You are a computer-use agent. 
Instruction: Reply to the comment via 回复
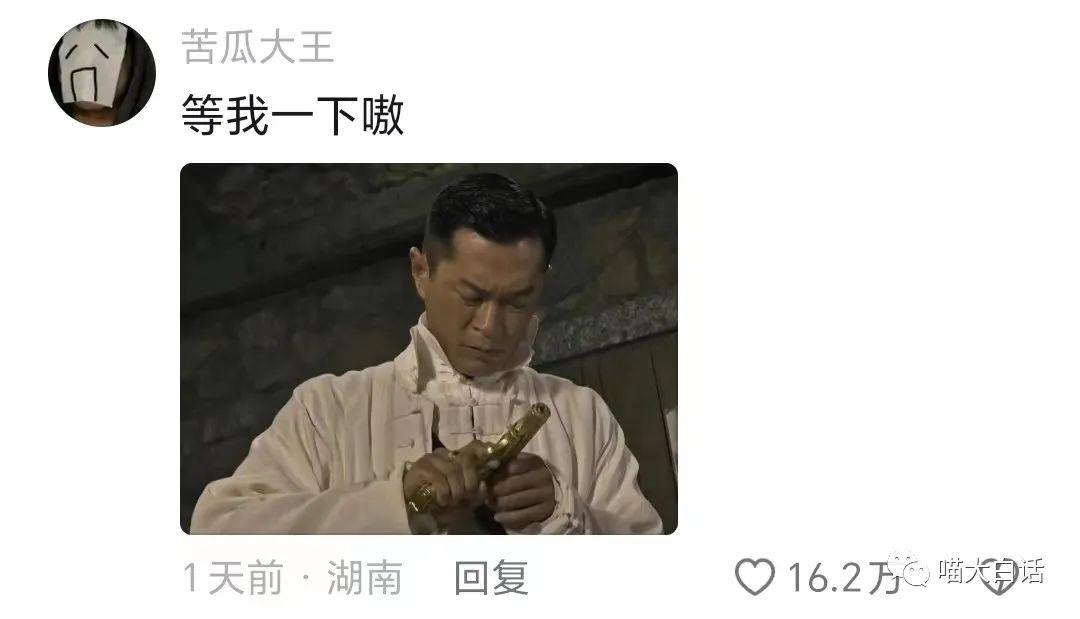[491, 577]
